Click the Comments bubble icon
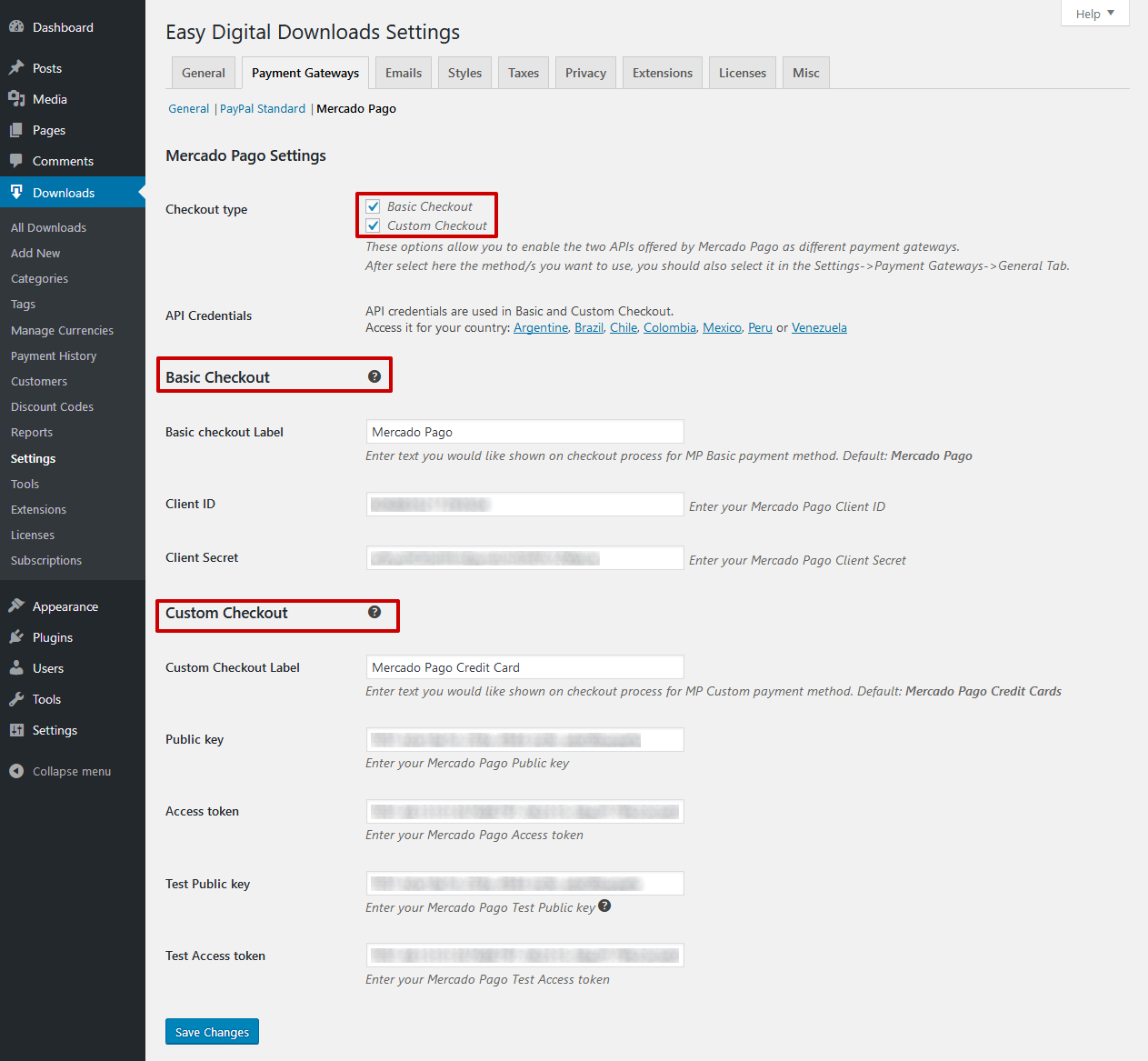Image resolution: width=1148 pixels, height=1061 pixels. pos(16,161)
